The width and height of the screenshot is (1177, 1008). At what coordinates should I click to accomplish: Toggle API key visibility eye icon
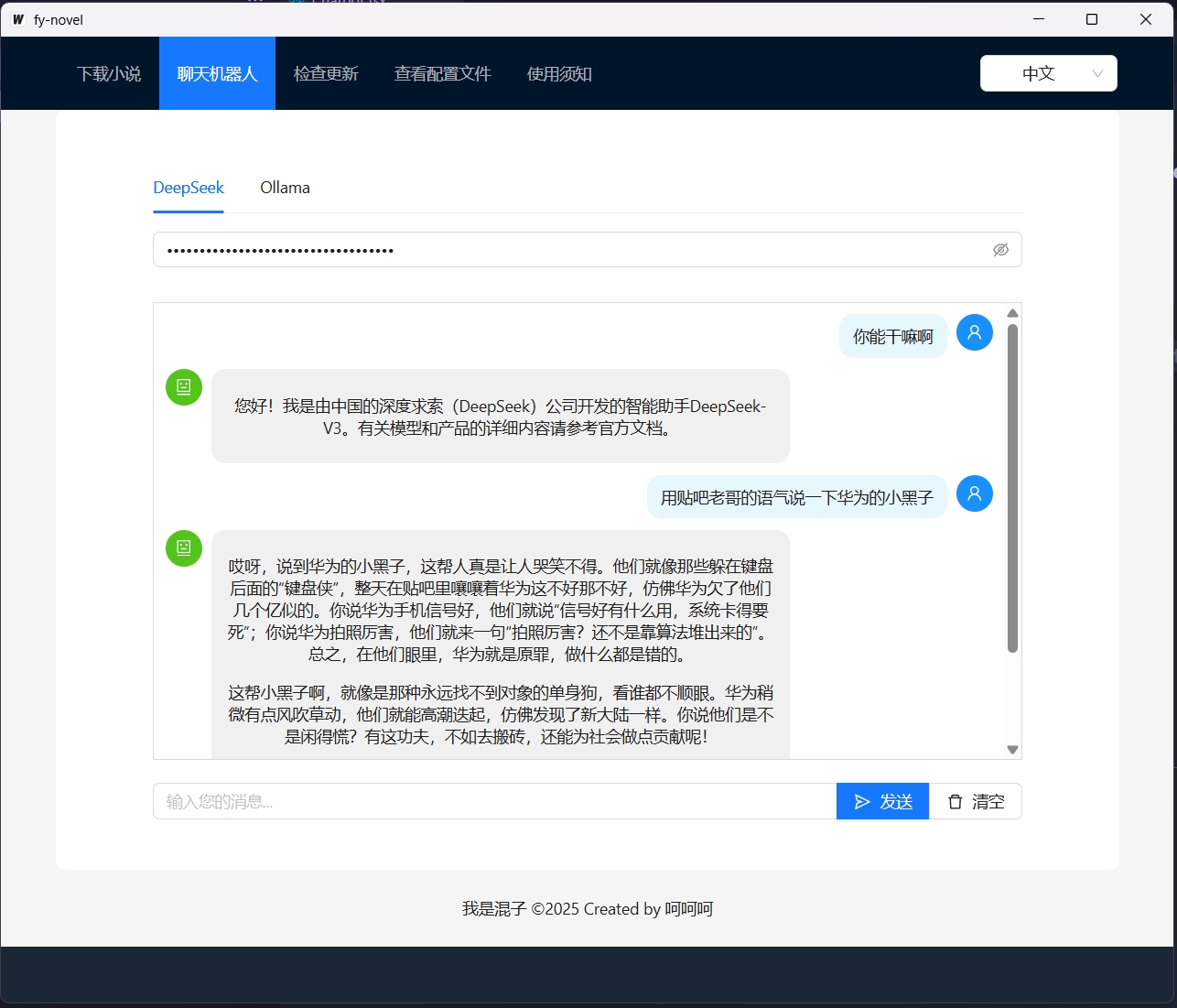point(1001,249)
